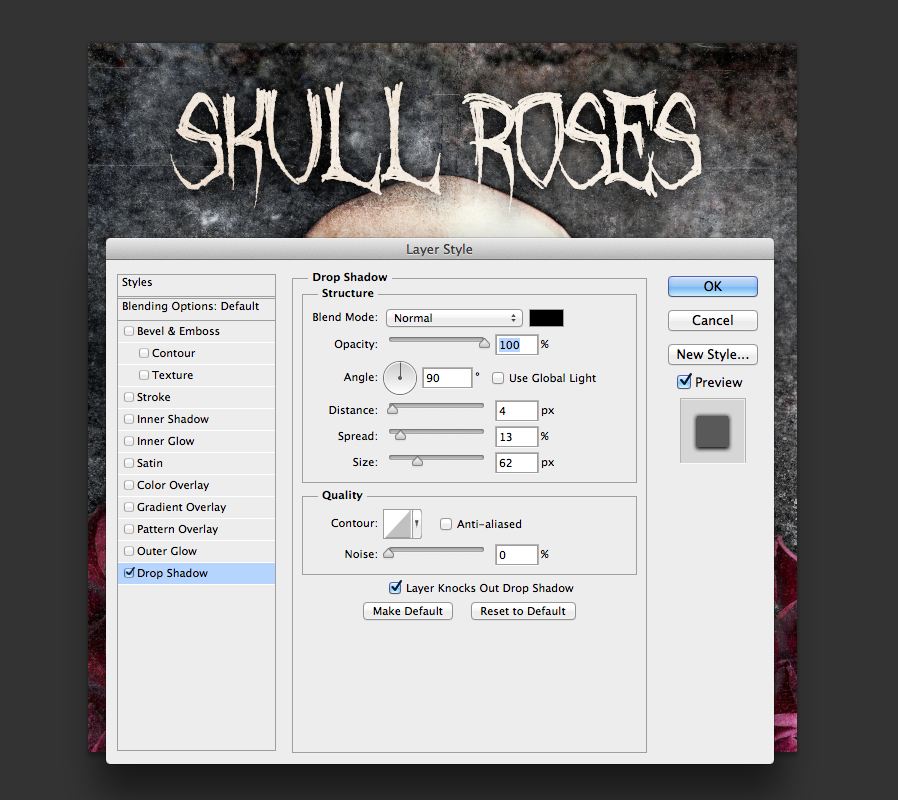This screenshot has height=800, width=898.
Task: Enable Anti-aliased for the contour
Action: tap(445, 523)
